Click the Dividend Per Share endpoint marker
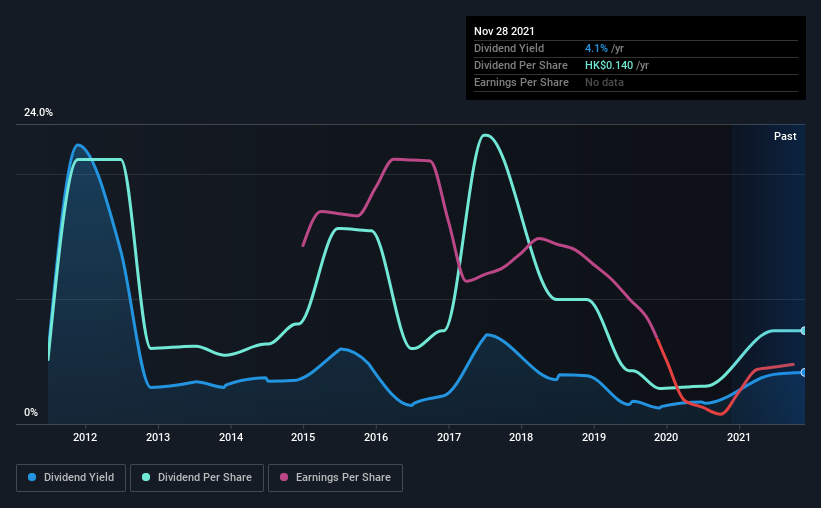821x508 pixels. [x=803, y=330]
